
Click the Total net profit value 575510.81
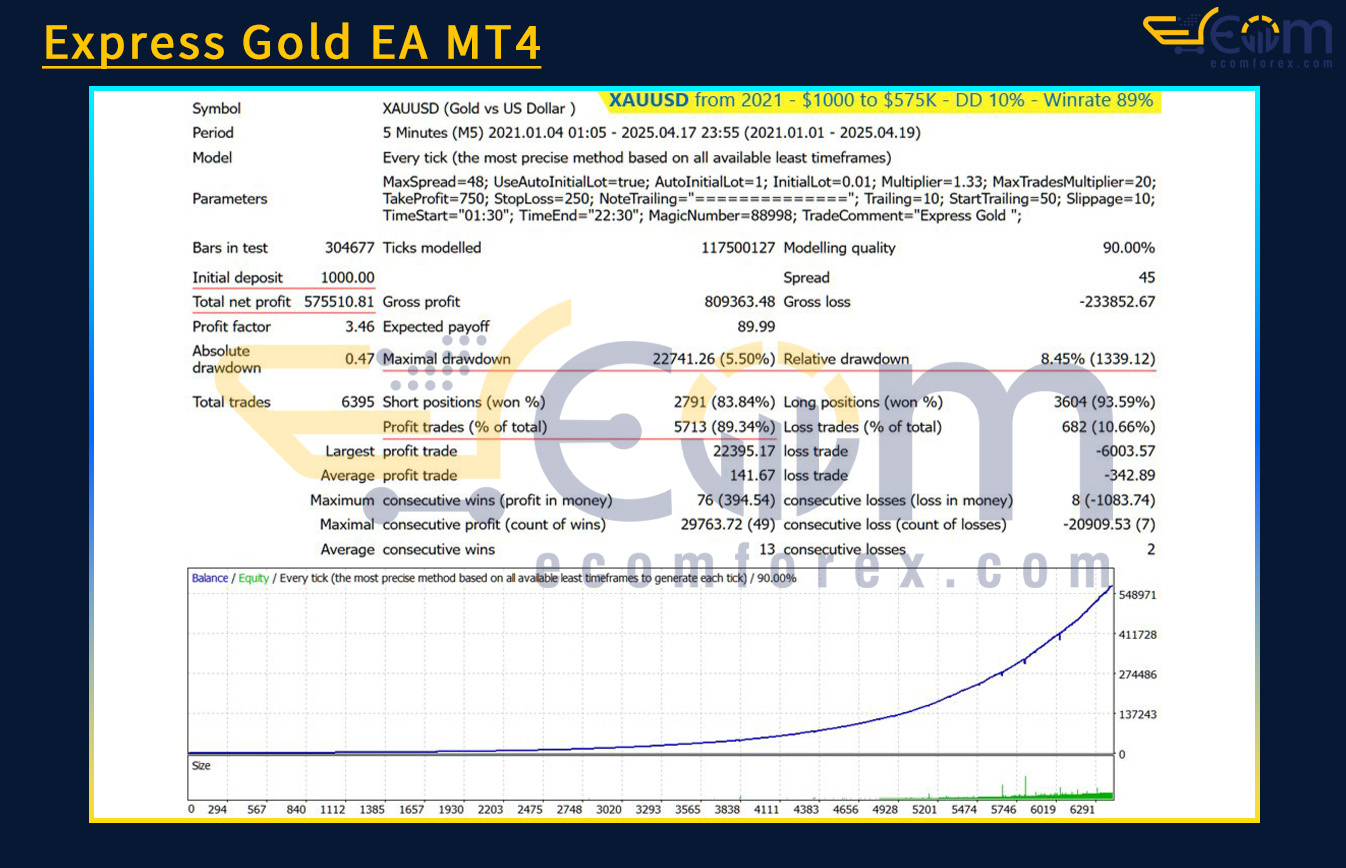coord(340,302)
